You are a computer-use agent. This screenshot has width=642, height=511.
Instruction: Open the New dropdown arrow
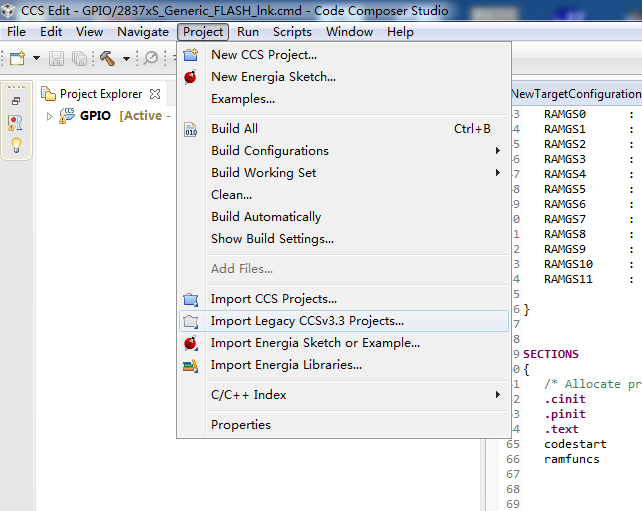click(x=36, y=58)
